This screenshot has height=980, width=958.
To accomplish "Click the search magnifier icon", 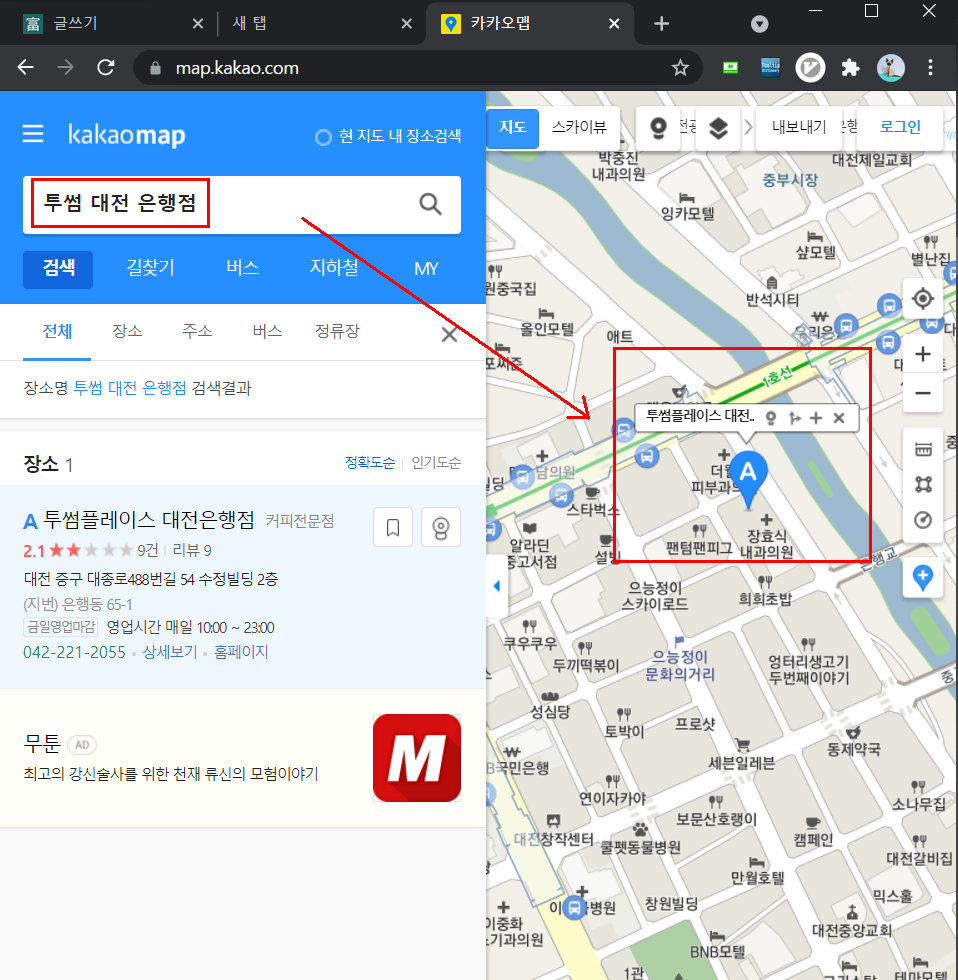I will point(430,204).
